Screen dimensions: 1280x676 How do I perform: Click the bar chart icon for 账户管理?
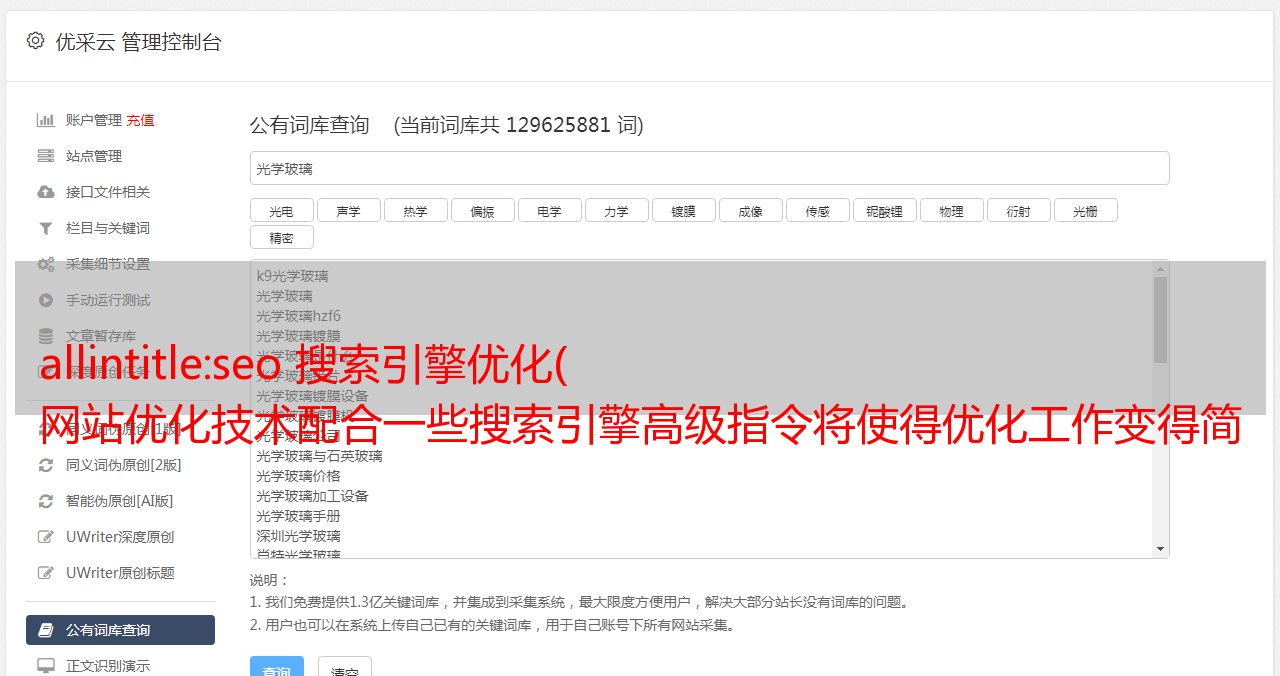click(46, 120)
